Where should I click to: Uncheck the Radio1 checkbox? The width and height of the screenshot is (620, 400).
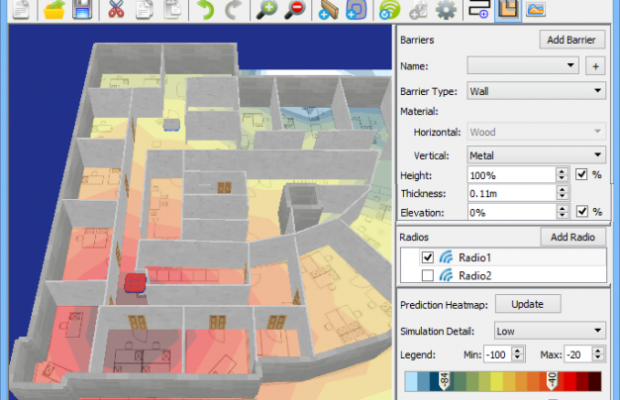click(427, 258)
